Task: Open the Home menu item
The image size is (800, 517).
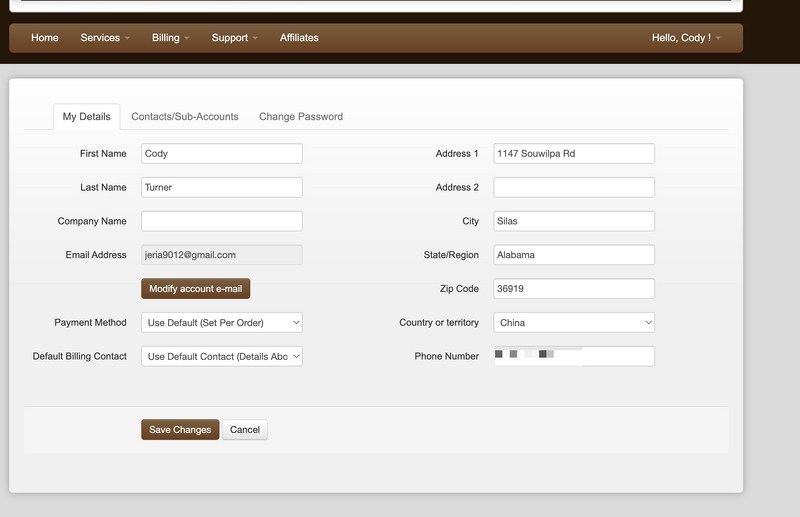Action: 44,38
